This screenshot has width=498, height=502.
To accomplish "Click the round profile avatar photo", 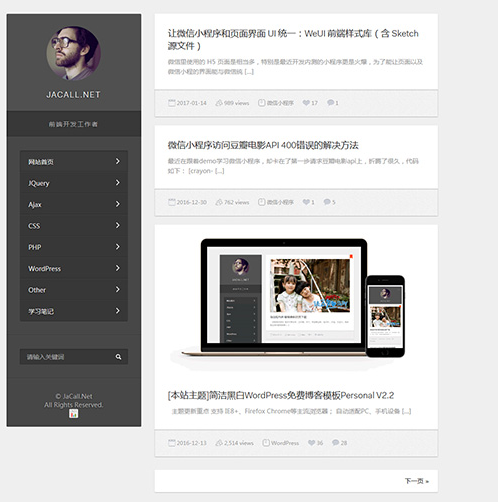I will pos(74,54).
